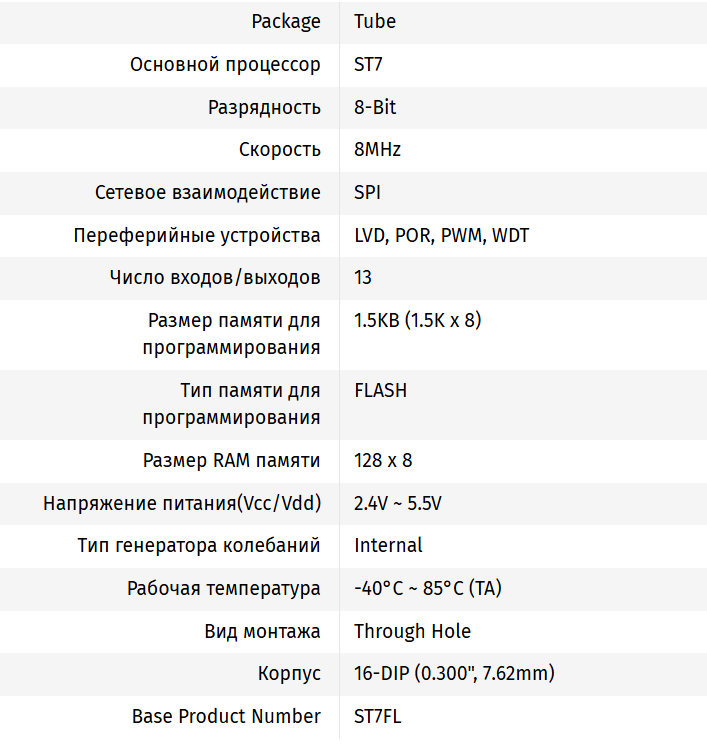Select the 'SPI' connectivity value
707x746 pixels.
(x=367, y=192)
